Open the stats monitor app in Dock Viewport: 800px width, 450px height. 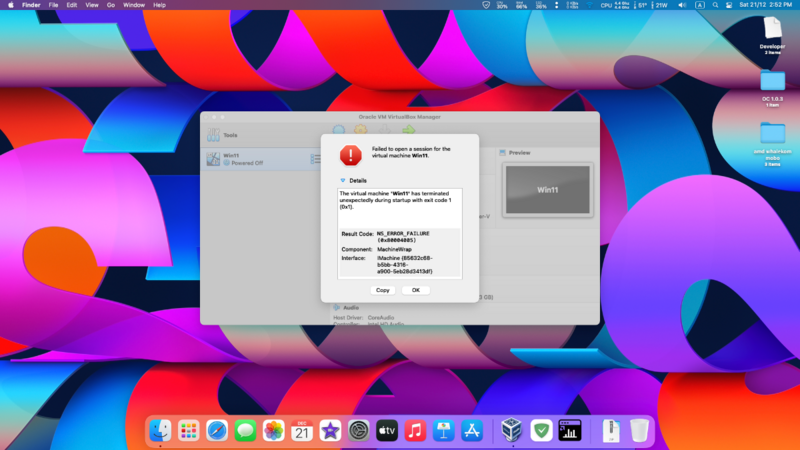click(569, 431)
